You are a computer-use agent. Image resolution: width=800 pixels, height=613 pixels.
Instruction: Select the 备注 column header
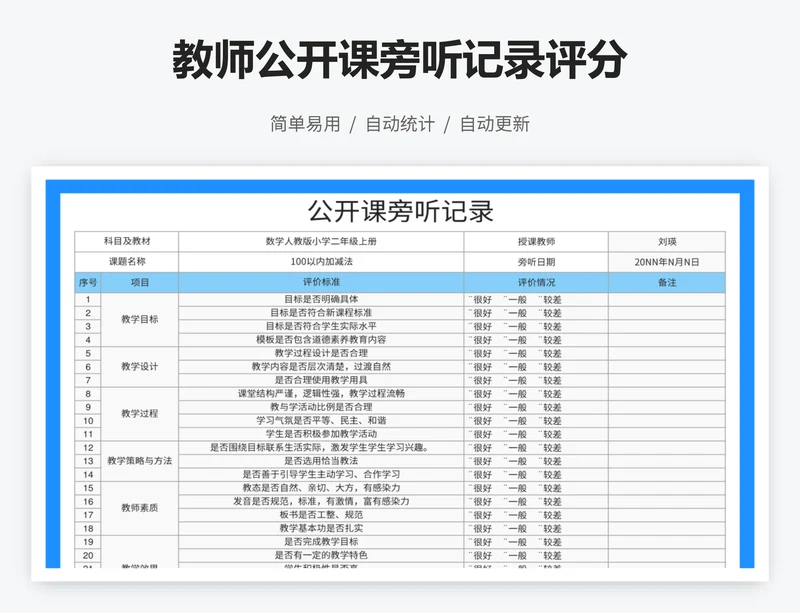pyautogui.click(x=667, y=283)
